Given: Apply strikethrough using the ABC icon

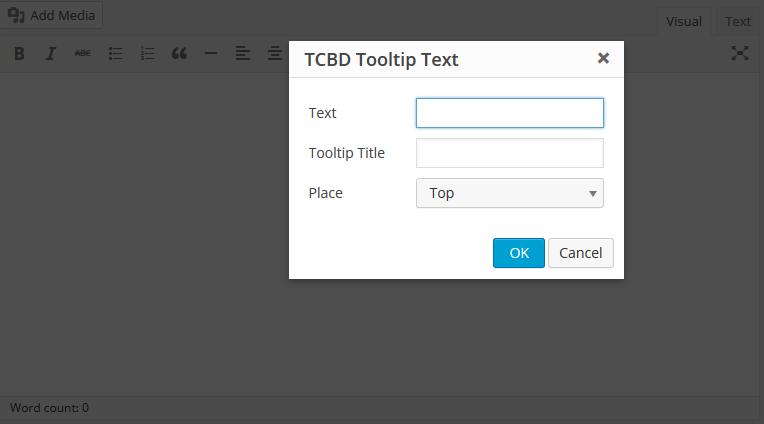Looking at the screenshot, I should 83,54.
